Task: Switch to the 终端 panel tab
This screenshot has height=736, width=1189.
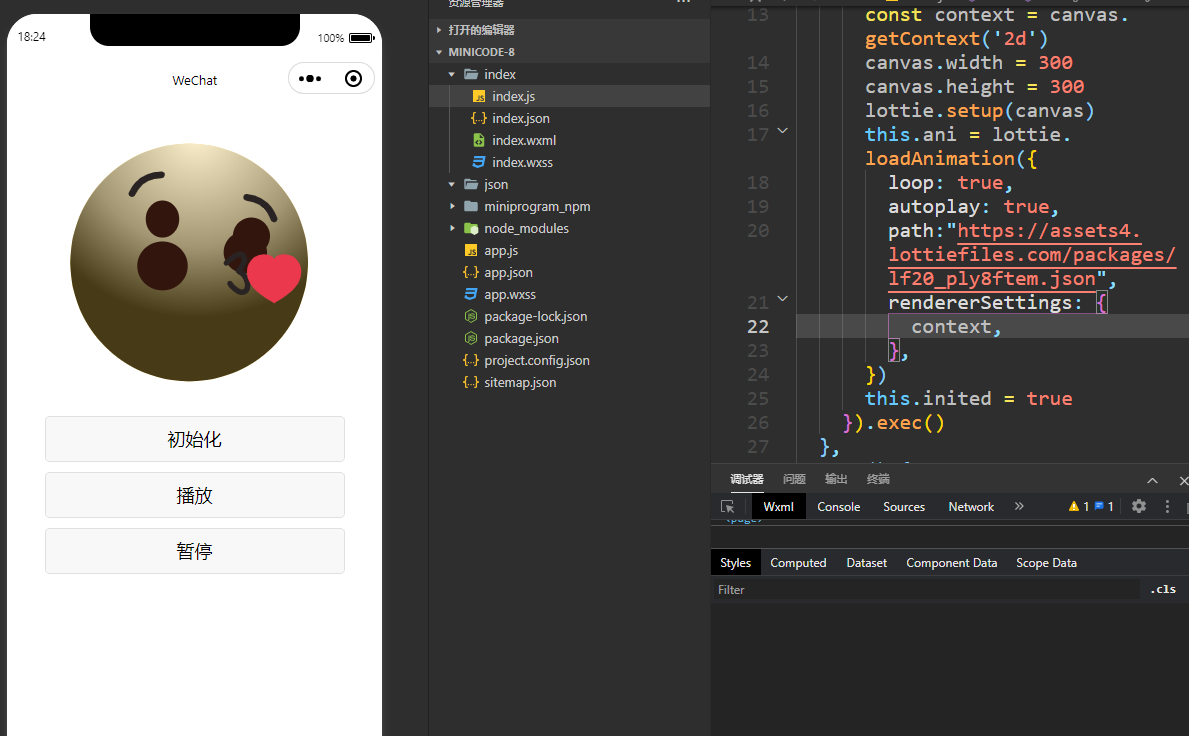Action: (878, 479)
